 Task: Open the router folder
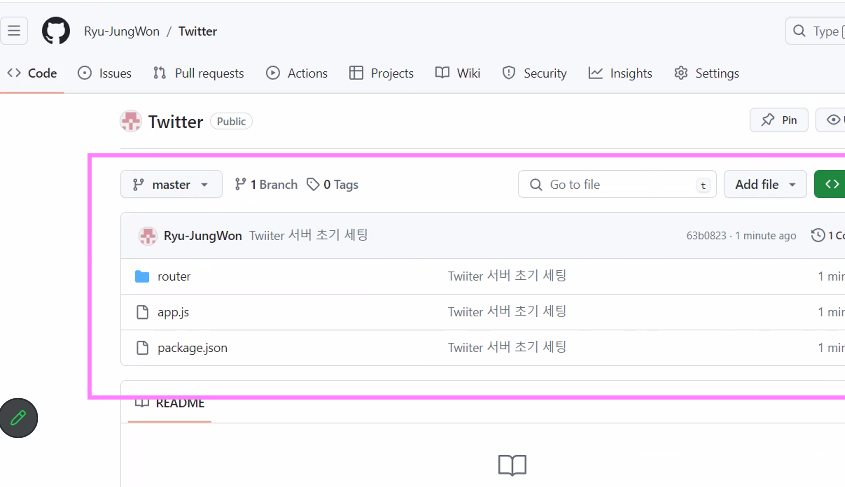coord(174,276)
